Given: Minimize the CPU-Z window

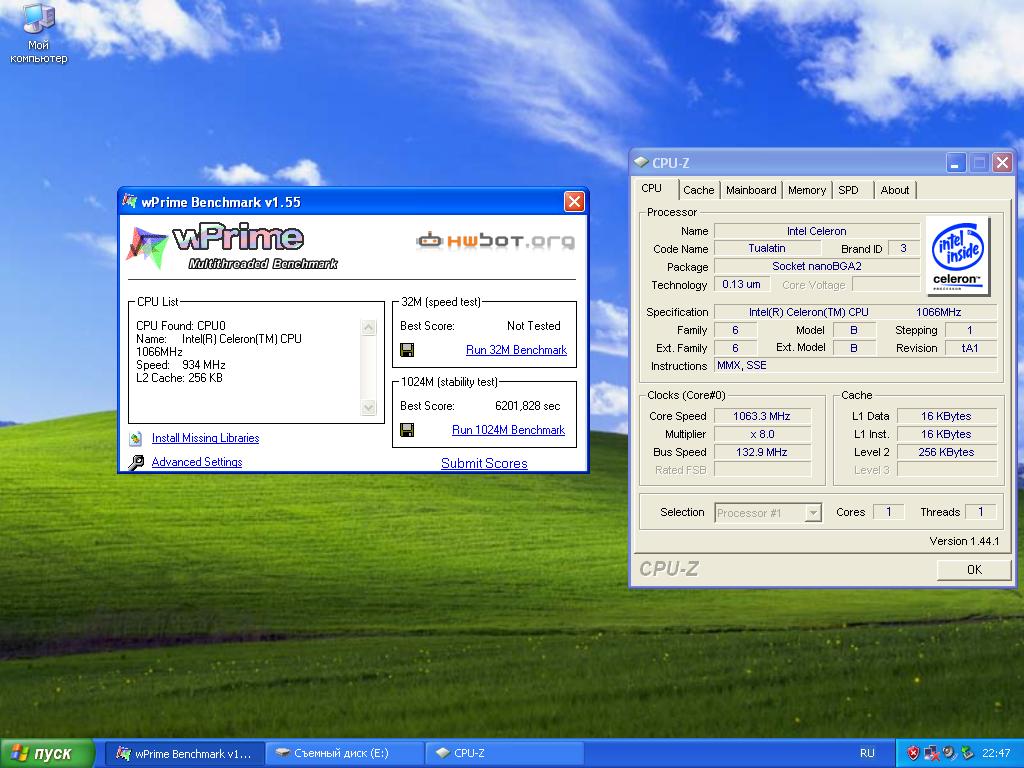Looking at the screenshot, I should (x=955, y=163).
